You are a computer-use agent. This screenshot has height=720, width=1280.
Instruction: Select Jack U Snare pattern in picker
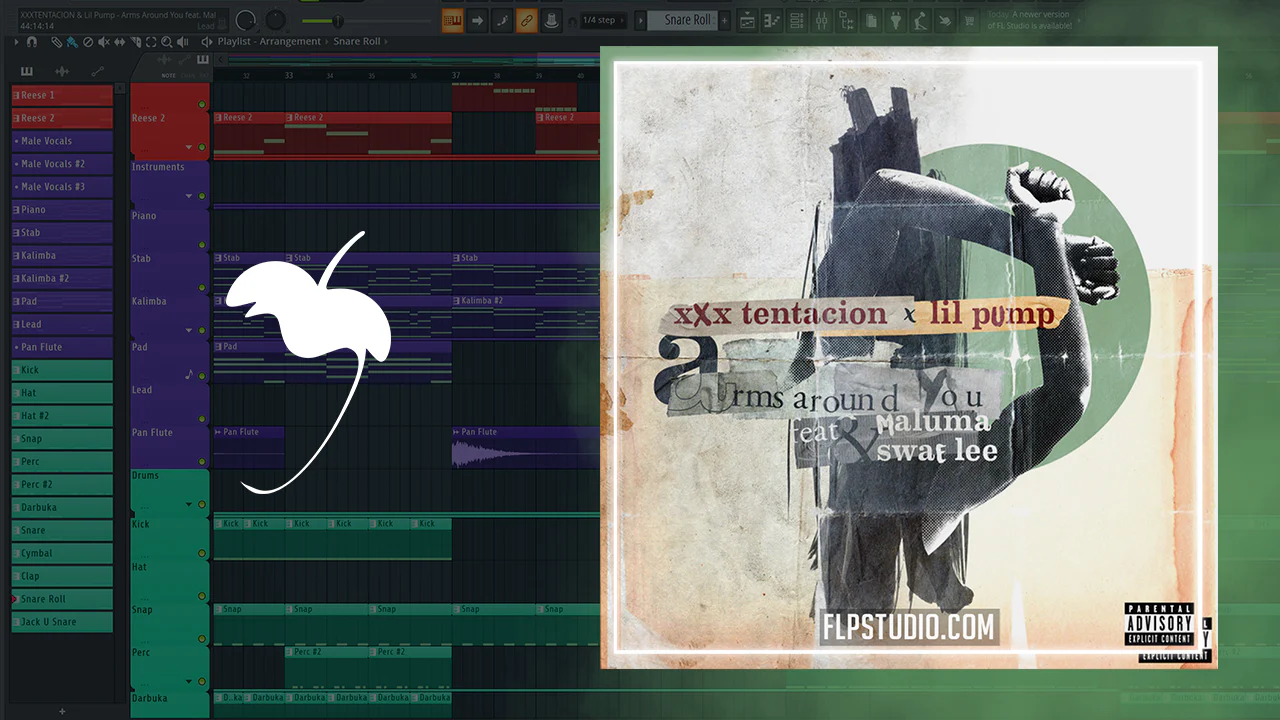[62, 622]
